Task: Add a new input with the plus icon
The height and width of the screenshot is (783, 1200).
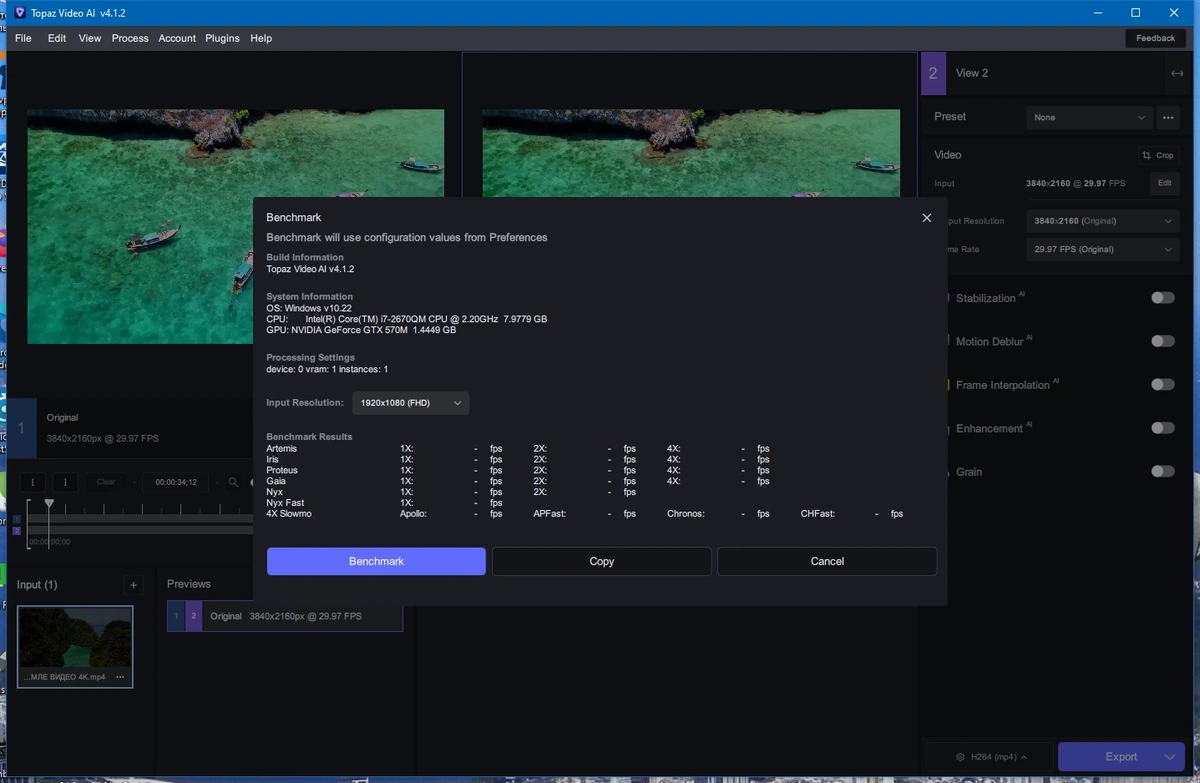Action: click(133, 585)
